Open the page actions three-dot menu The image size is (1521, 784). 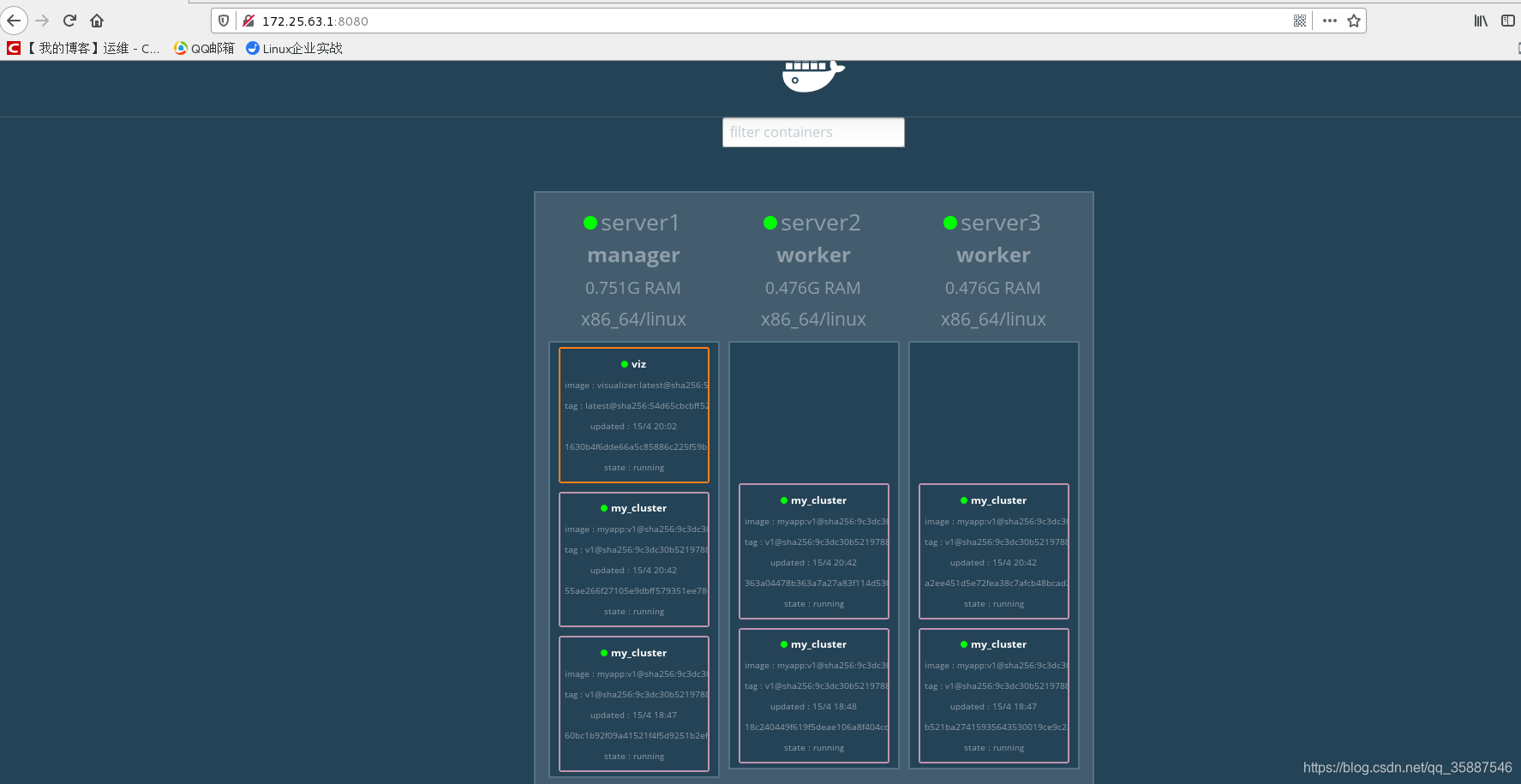point(1329,21)
